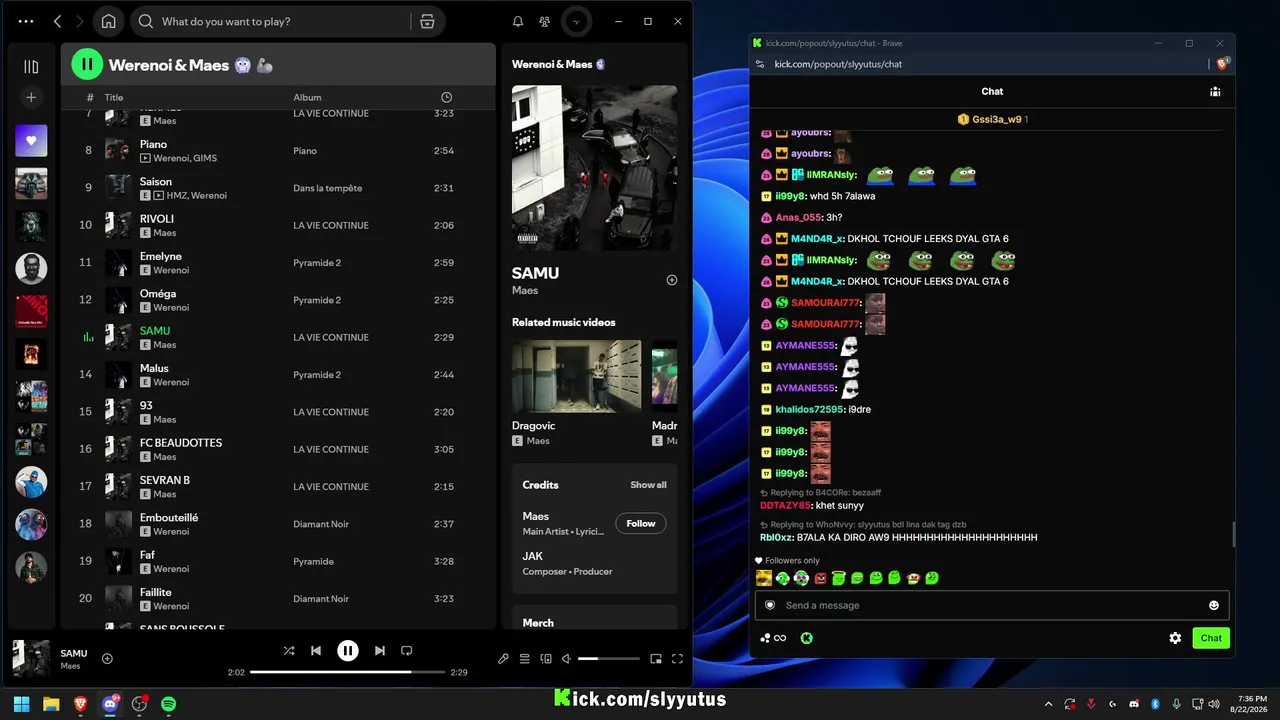Send message with the green Chat button
The image size is (1280, 720).
click(x=1211, y=638)
